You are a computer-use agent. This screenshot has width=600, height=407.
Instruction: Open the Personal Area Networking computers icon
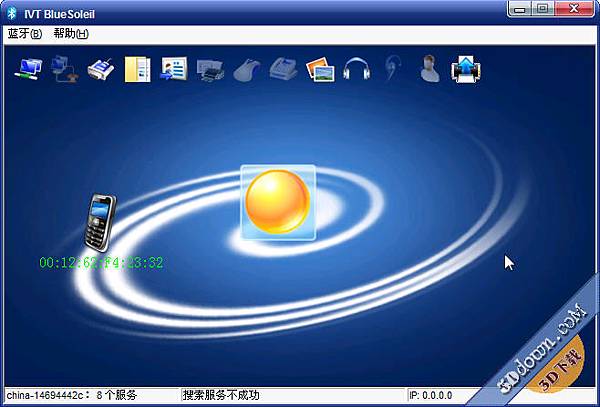point(28,69)
